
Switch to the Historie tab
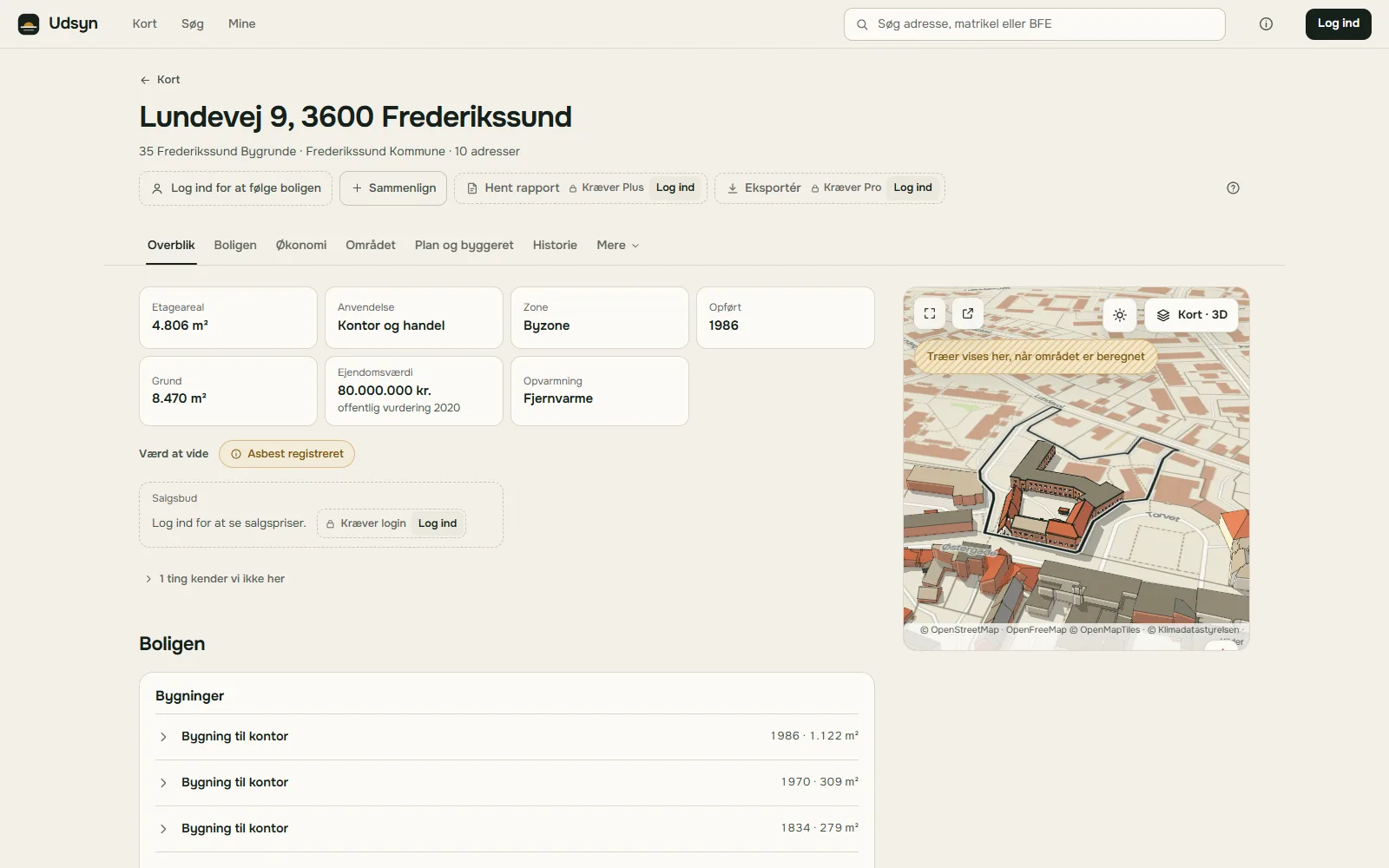click(555, 246)
